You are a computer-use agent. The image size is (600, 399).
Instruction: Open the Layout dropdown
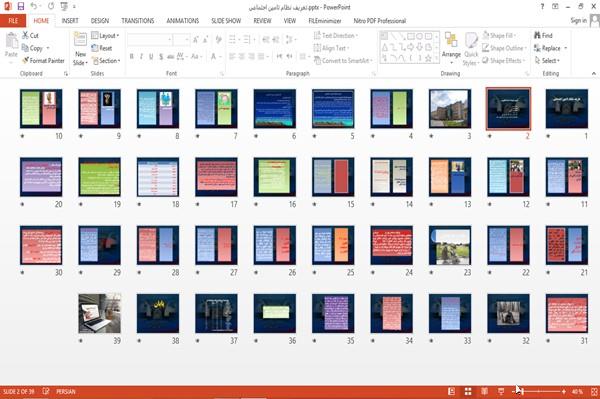pyautogui.click(x=105, y=36)
